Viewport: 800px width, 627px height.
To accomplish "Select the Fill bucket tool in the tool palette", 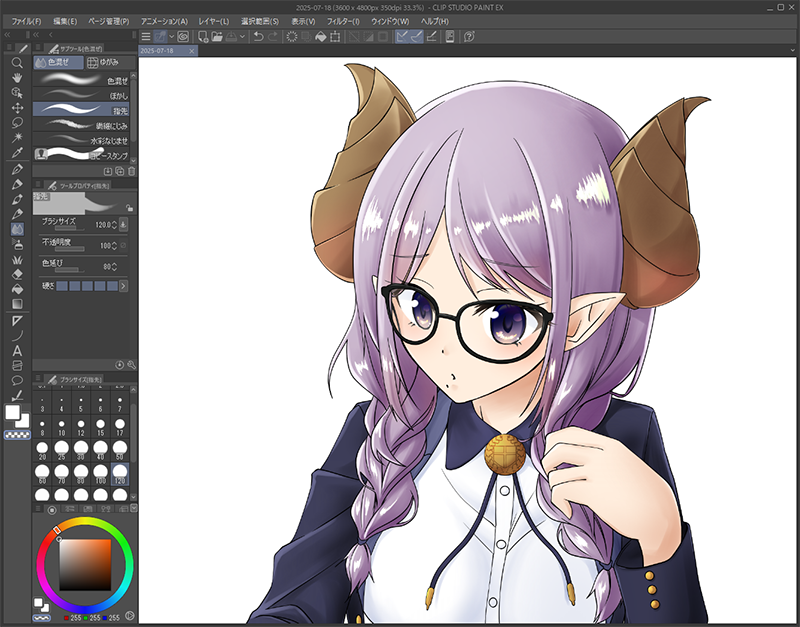I will pyautogui.click(x=17, y=289).
